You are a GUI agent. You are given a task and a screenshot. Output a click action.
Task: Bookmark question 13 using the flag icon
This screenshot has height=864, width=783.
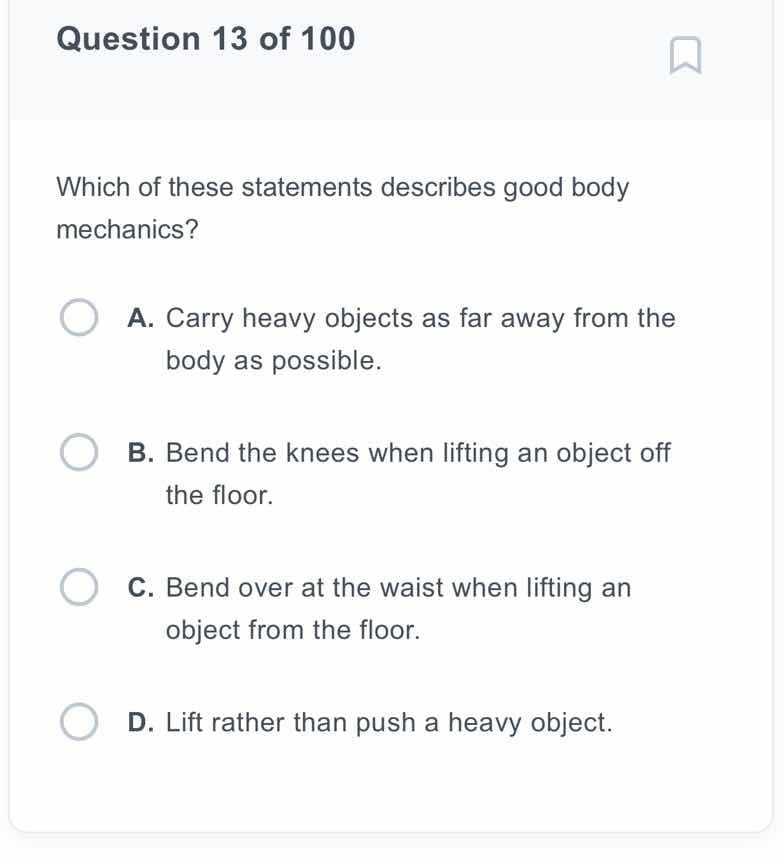[684, 57]
